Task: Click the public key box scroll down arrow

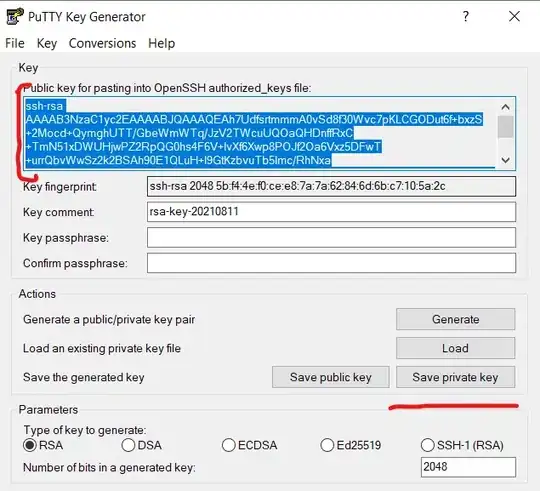Action: pos(506,160)
